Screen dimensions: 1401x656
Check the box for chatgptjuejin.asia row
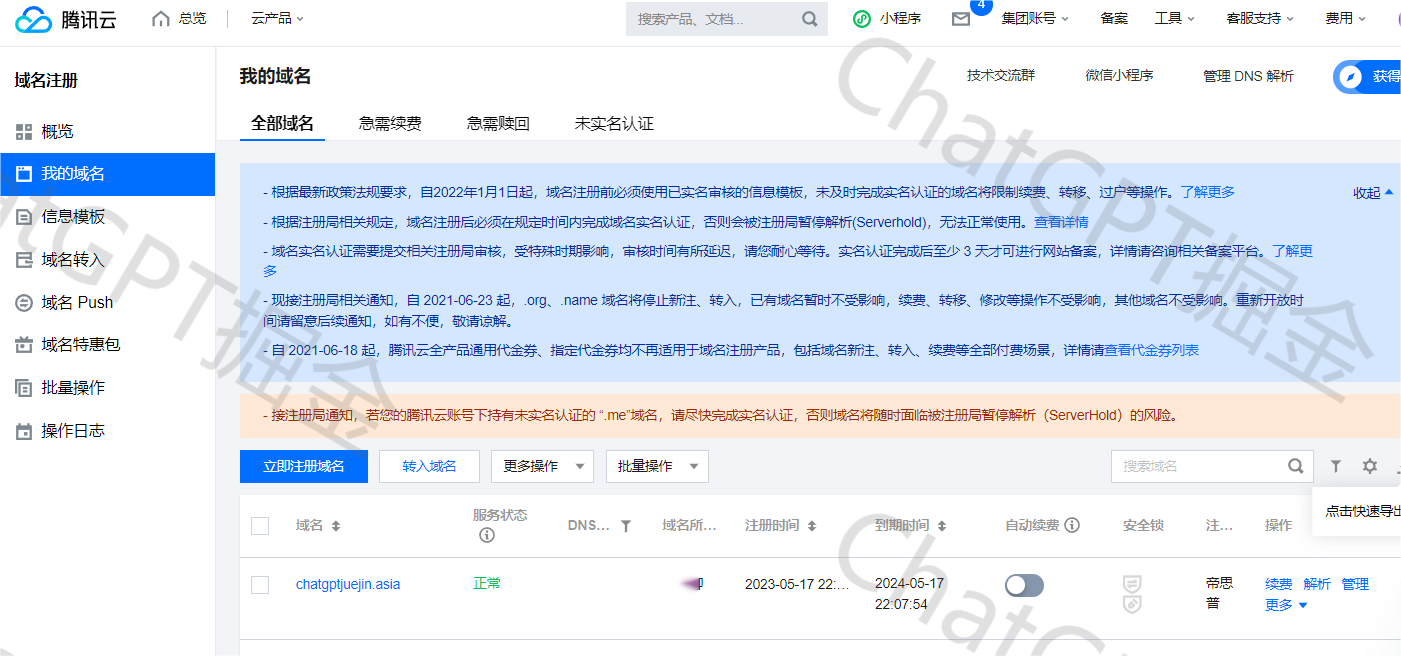(260, 585)
